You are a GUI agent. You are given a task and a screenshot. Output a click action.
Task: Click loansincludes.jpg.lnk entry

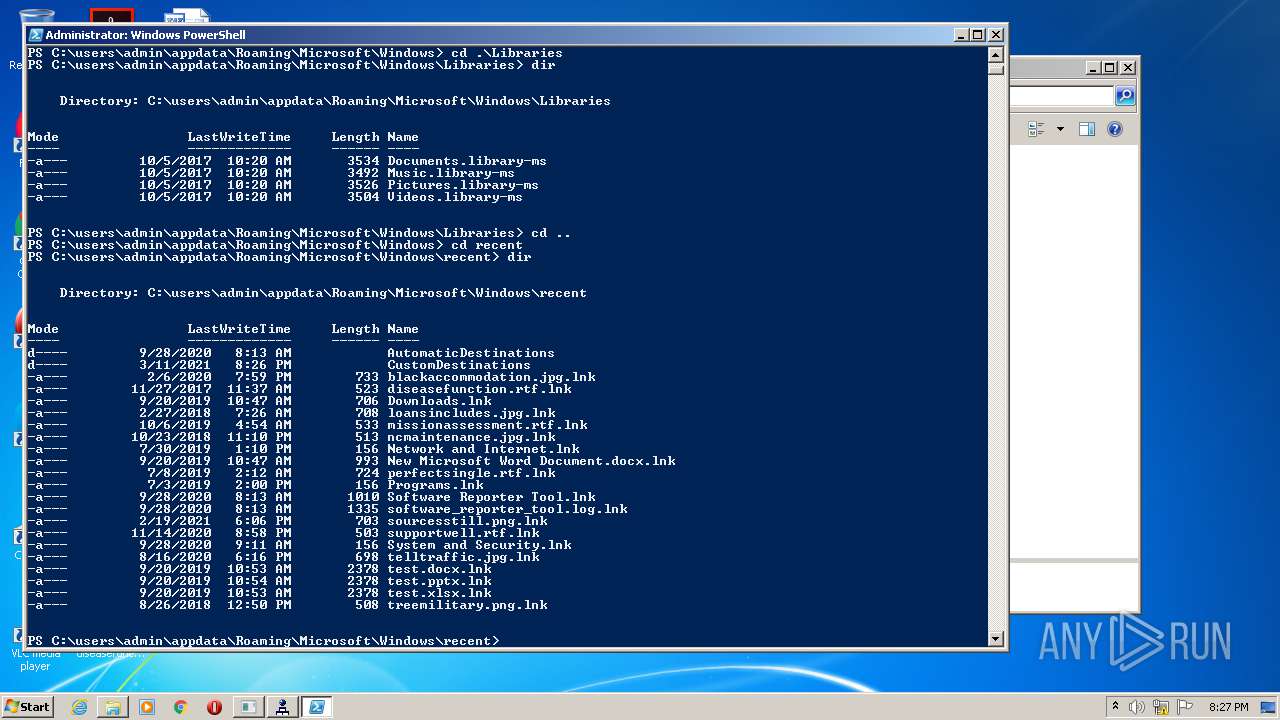(x=471, y=413)
